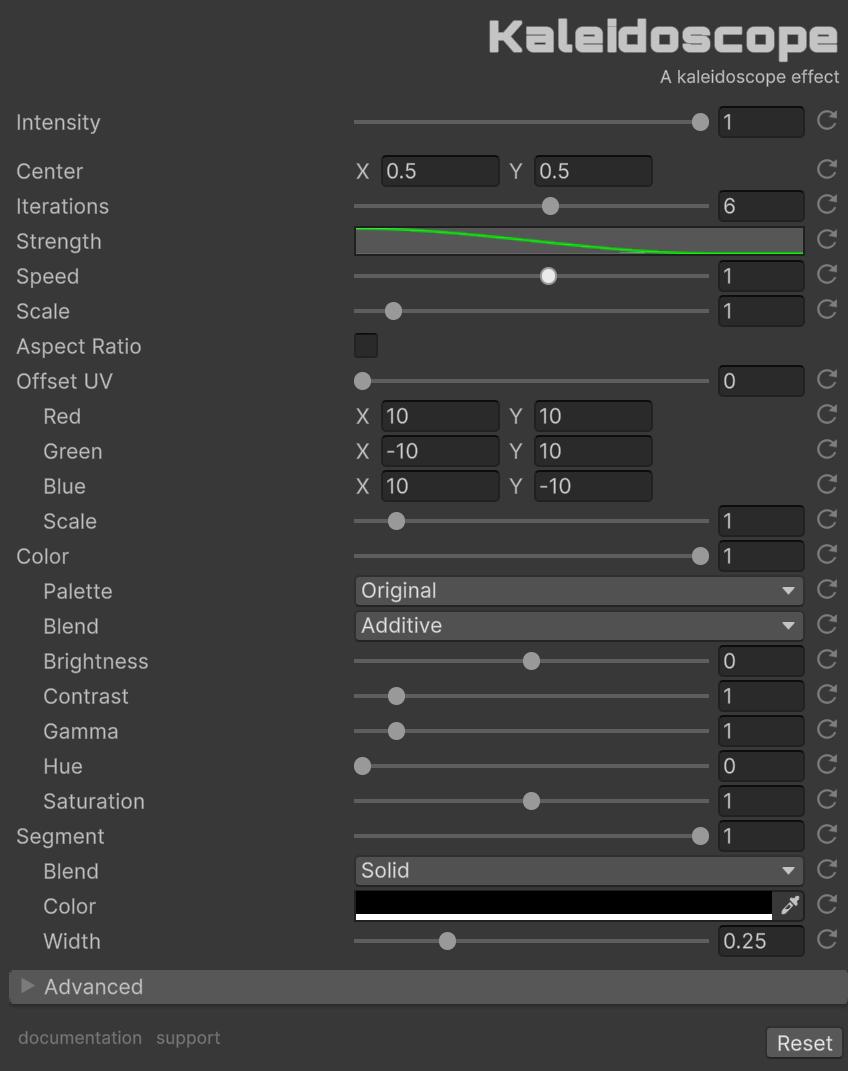Click the revert icon for Offset UV

[x=826, y=380]
